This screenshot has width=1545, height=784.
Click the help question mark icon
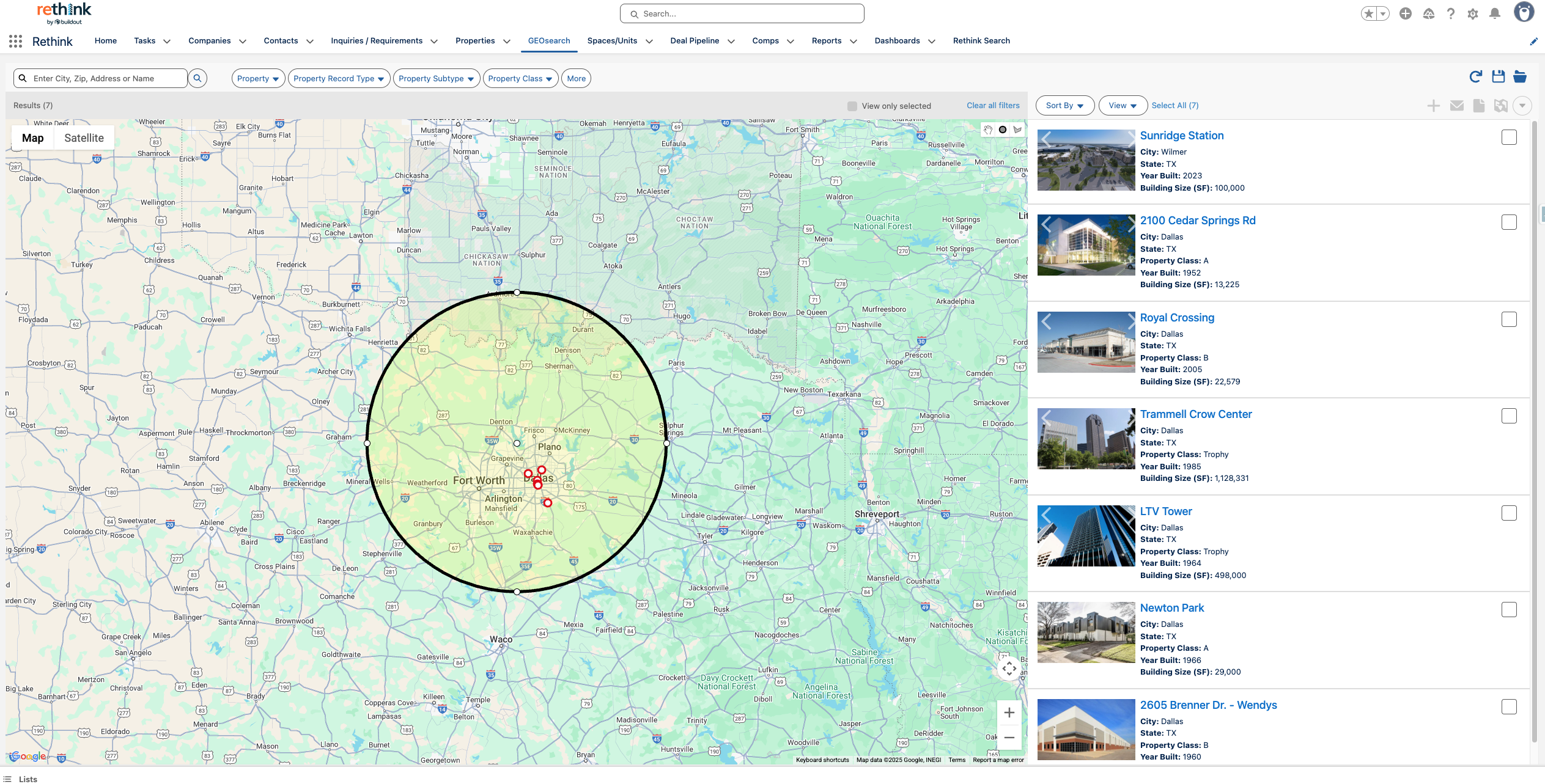point(1451,13)
